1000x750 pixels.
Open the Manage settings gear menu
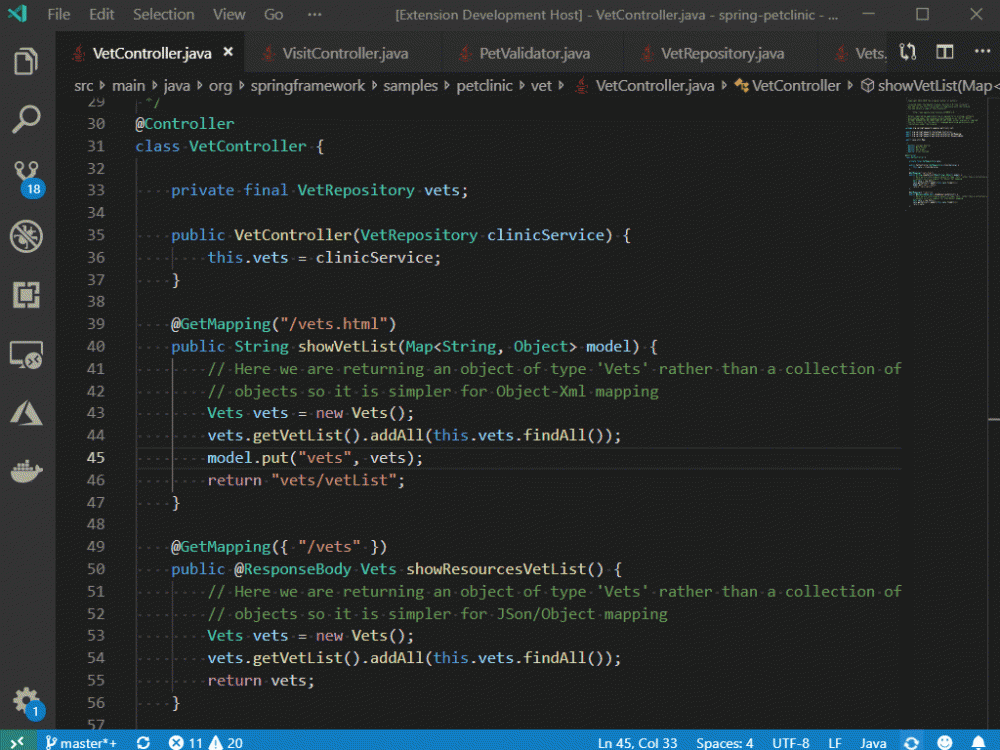[27, 702]
